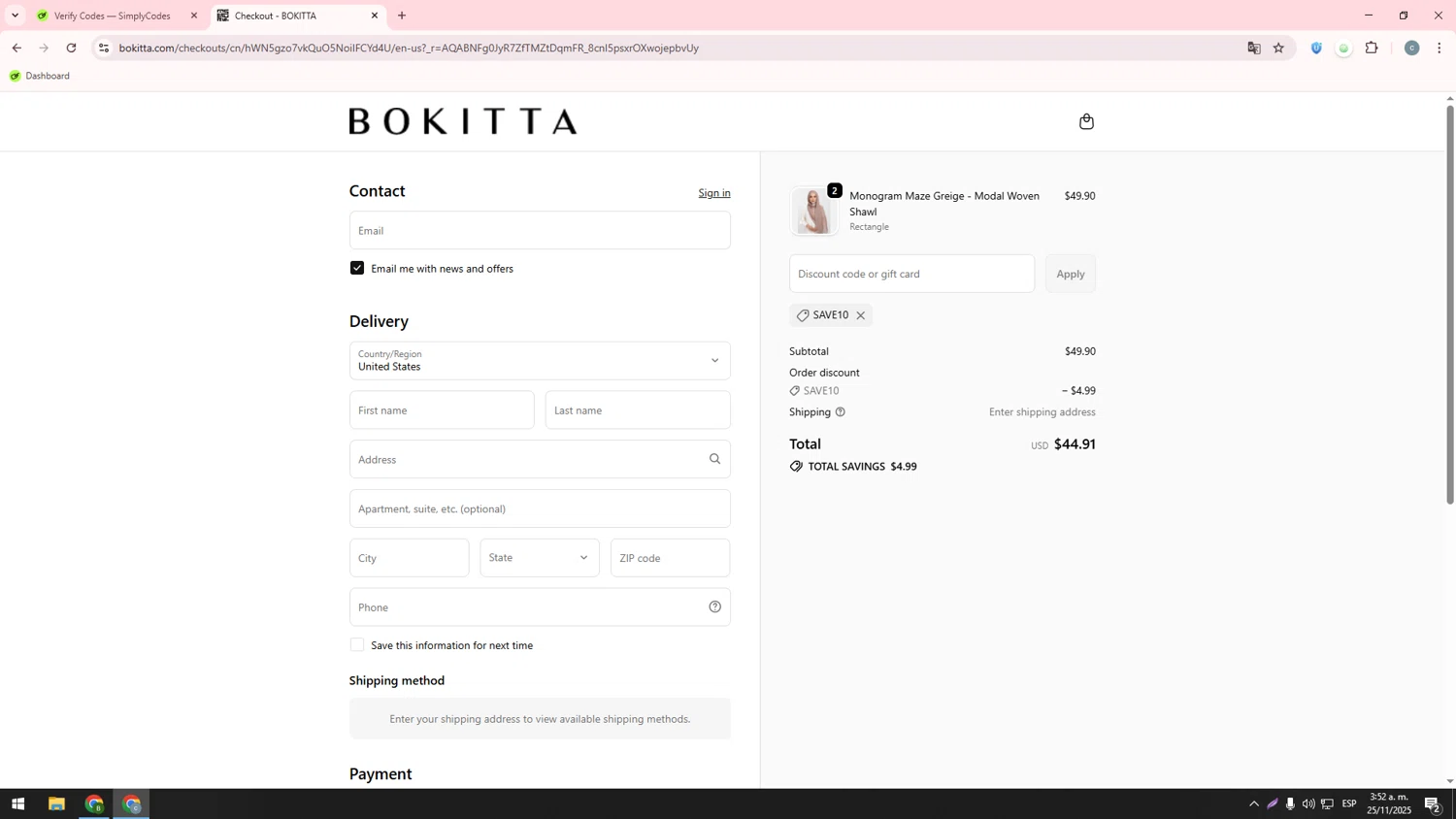
Task: Click the shipping info question mark icon
Action: coord(841,412)
